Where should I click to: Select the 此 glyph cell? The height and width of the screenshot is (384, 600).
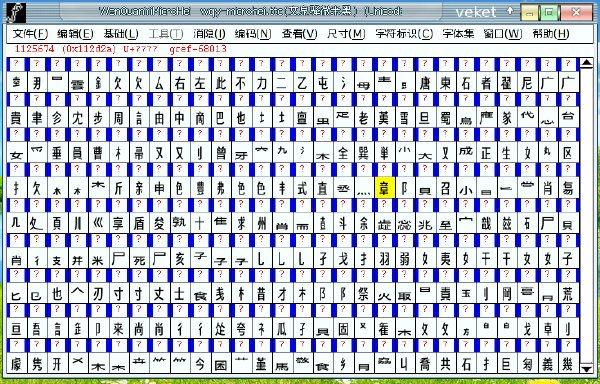(220, 82)
